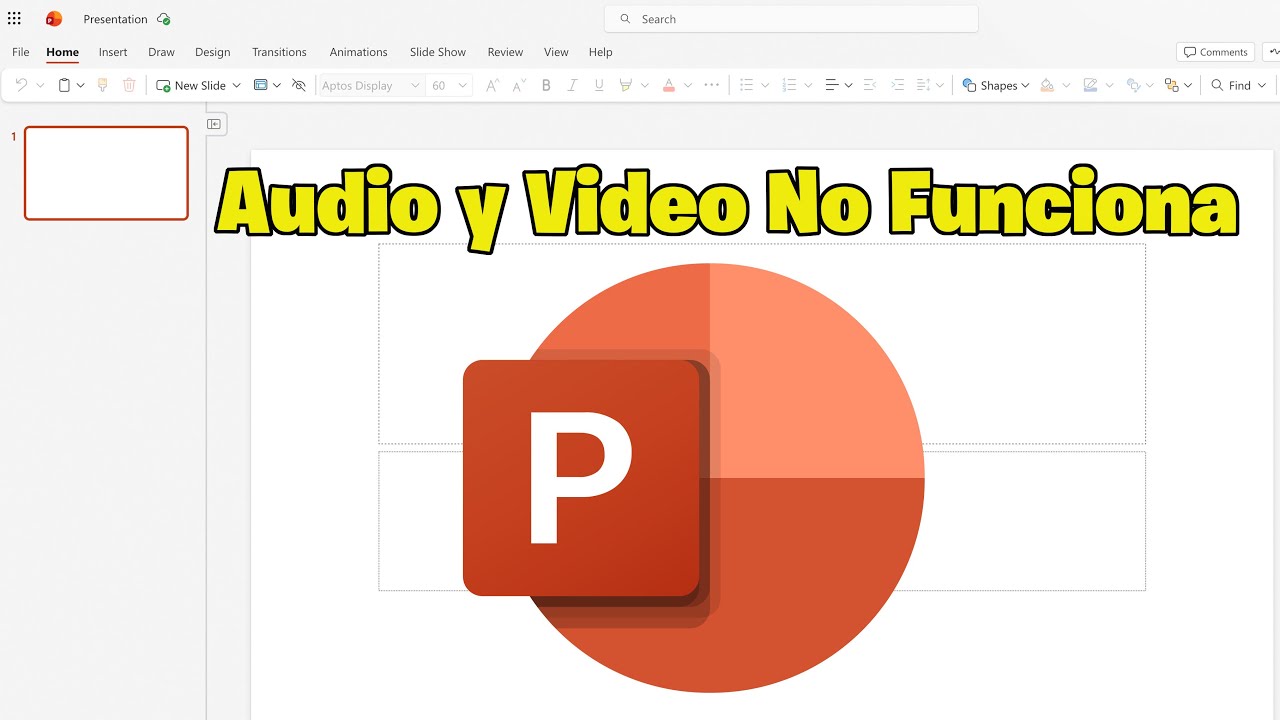Decrease font size with the smaller A
Viewport: 1280px width, 720px height.
518,85
